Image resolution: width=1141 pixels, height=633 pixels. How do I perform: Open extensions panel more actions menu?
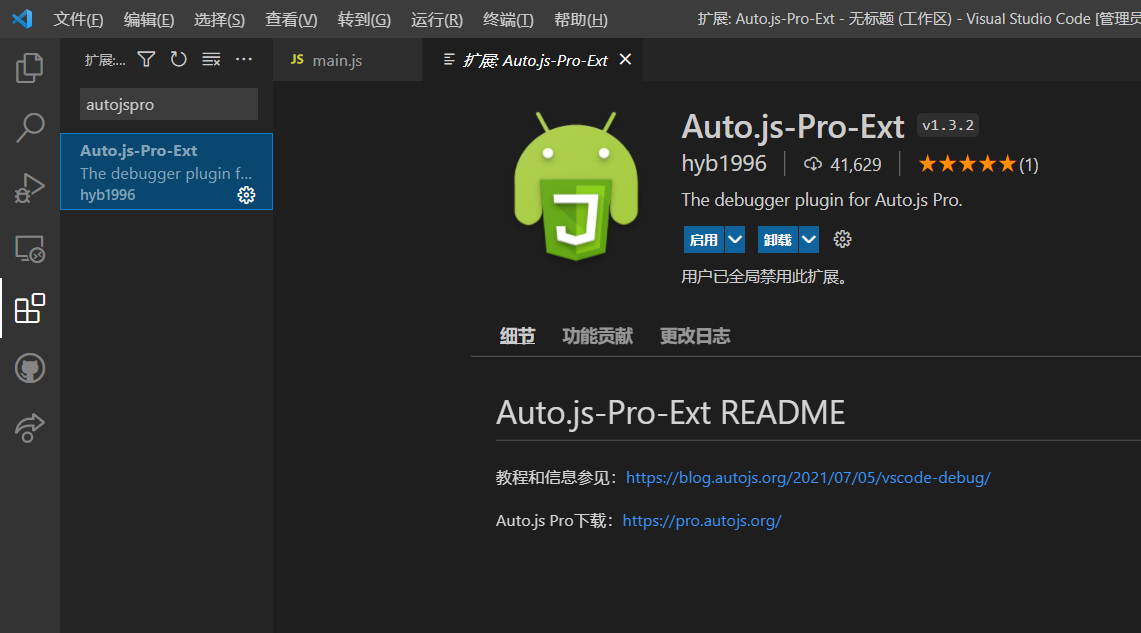point(244,60)
